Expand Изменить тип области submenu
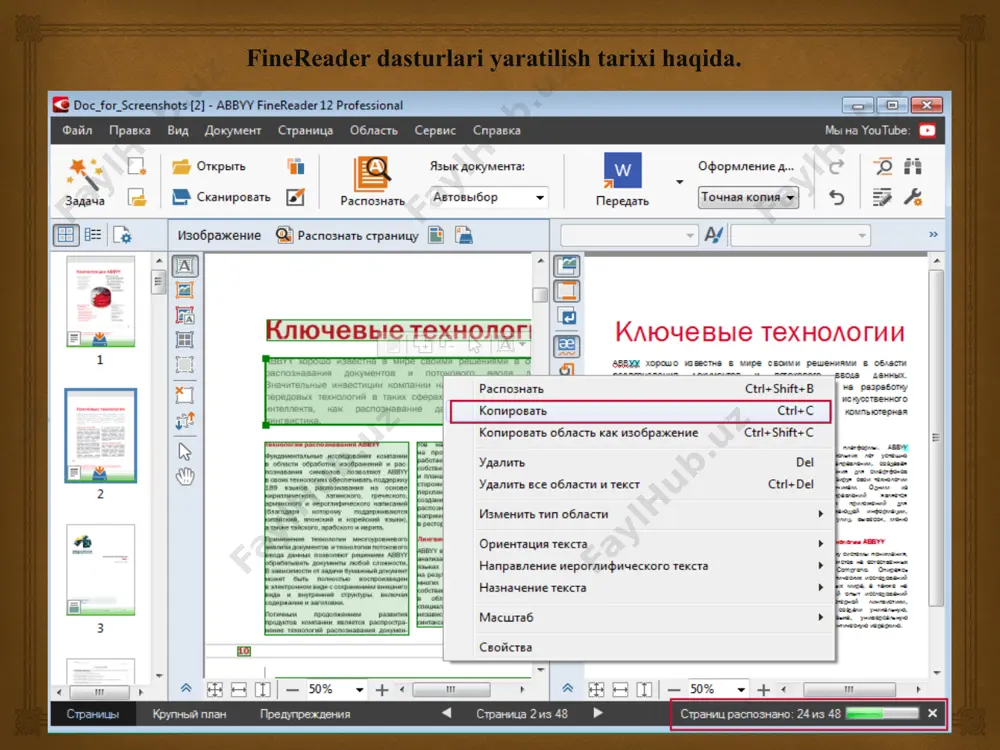 [x=640, y=514]
